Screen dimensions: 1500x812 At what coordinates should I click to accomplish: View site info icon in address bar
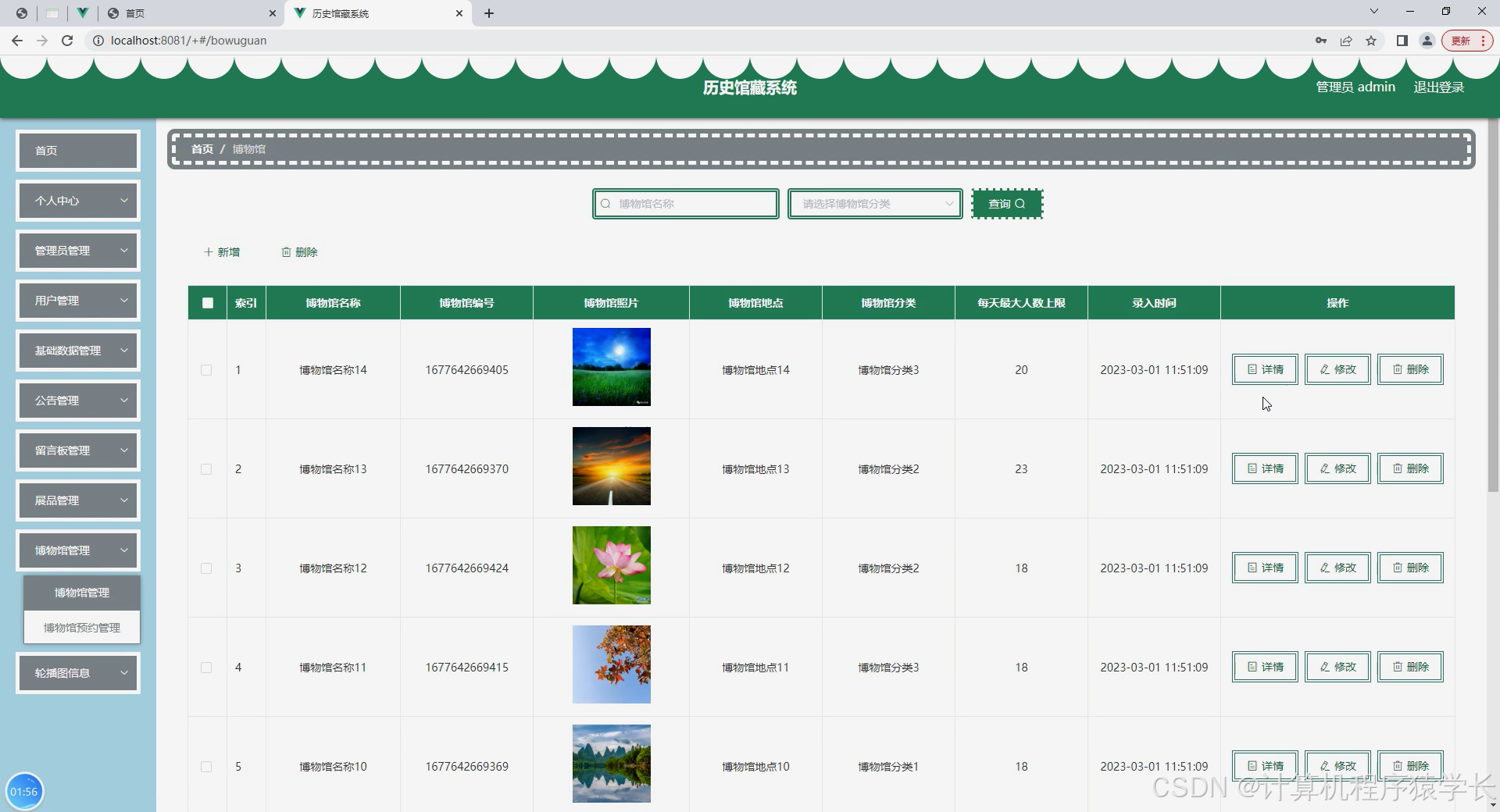click(x=98, y=41)
